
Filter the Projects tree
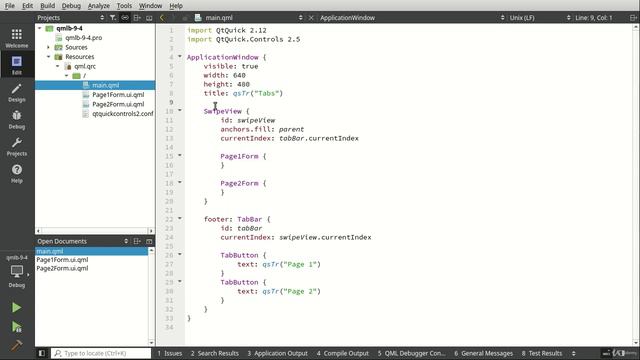[113, 18]
